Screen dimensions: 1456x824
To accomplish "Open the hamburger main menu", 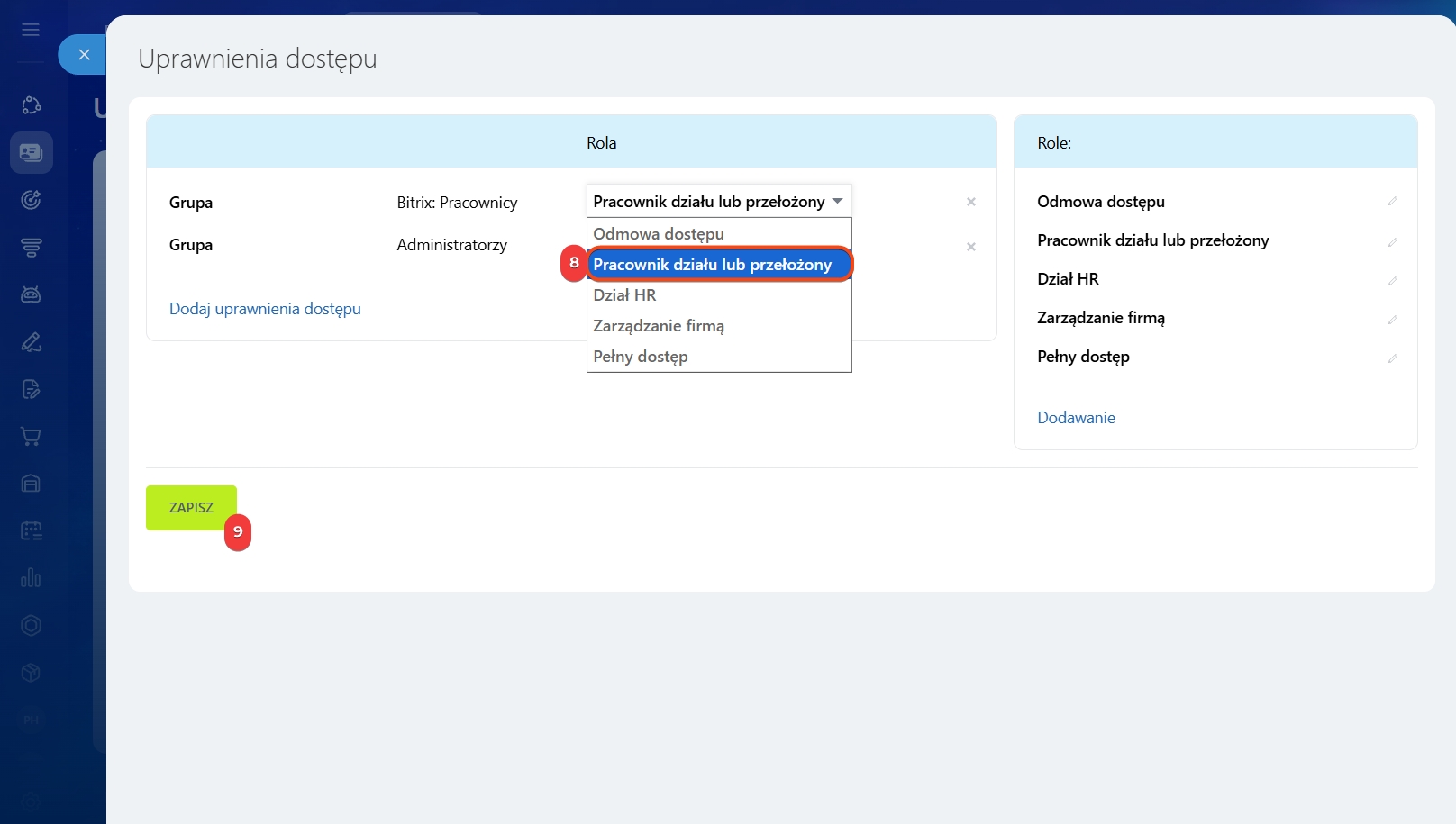I will (x=31, y=30).
